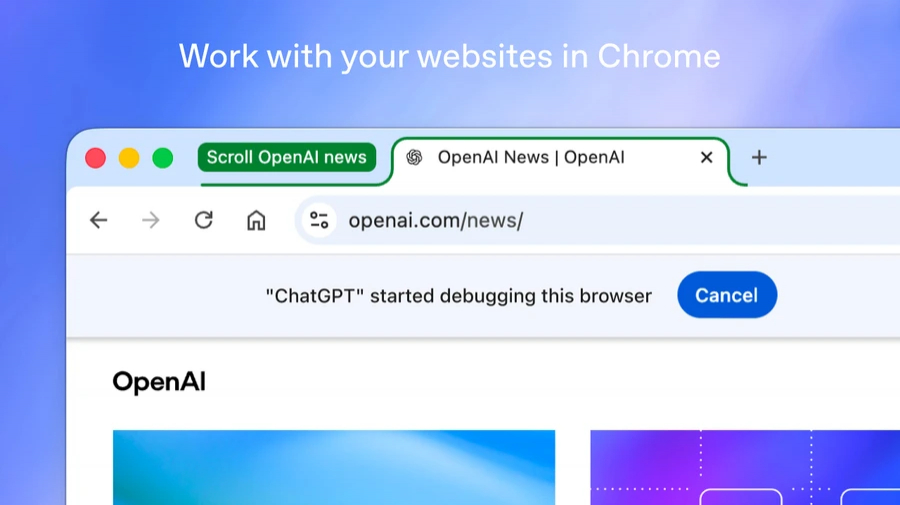Click the ChatGPT favicon on the tab
Image resolution: width=900 pixels, height=505 pixels.
tap(414, 157)
